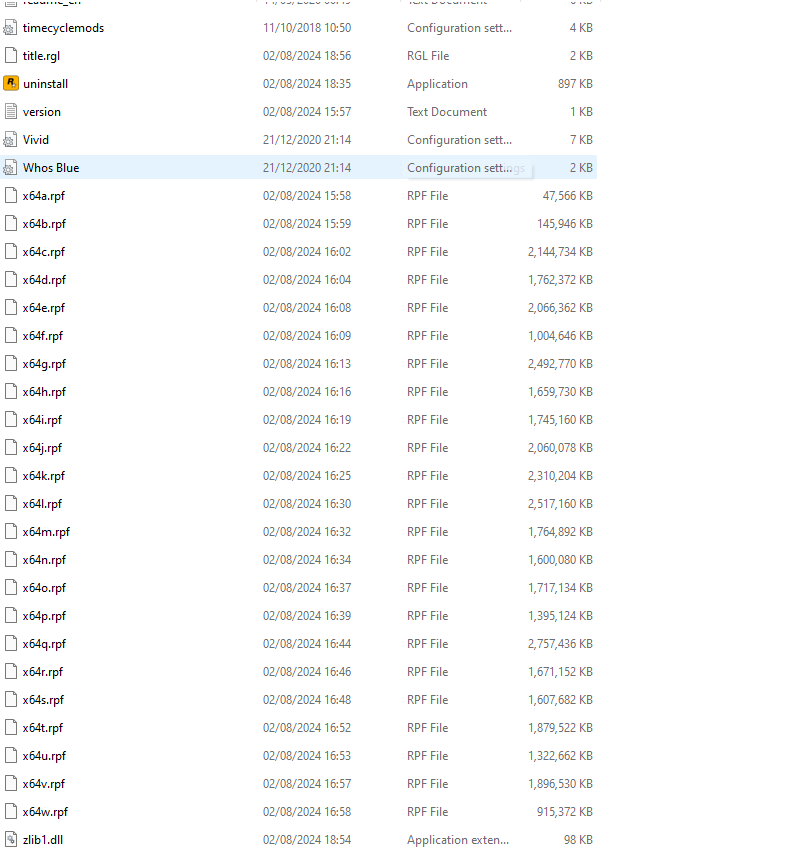Click the x64o.rpf file icon
796x864 pixels.
[x=10, y=587]
